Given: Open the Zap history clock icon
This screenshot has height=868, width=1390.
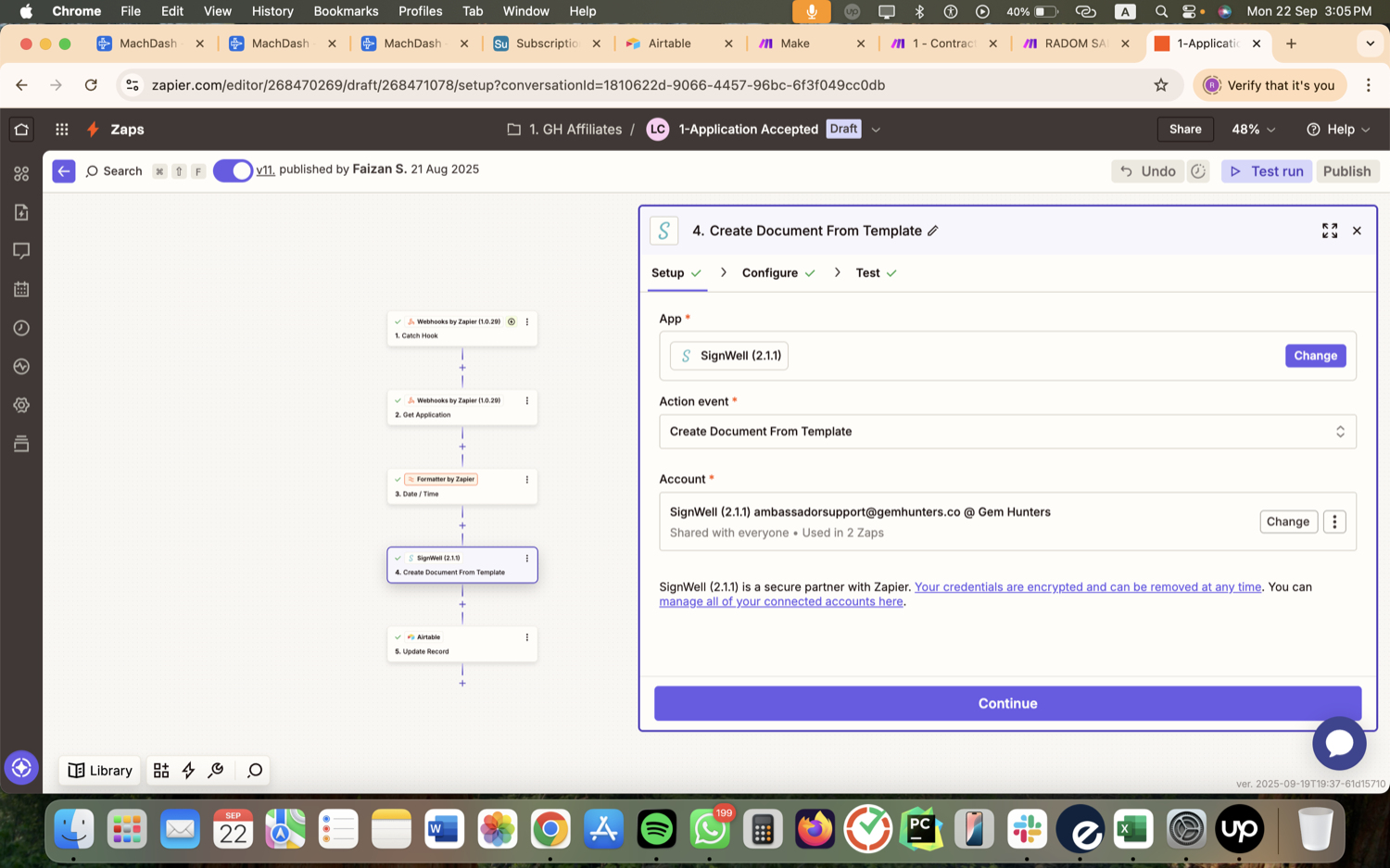Looking at the screenshot, I should pyautogui.click(x=21, y=328).
